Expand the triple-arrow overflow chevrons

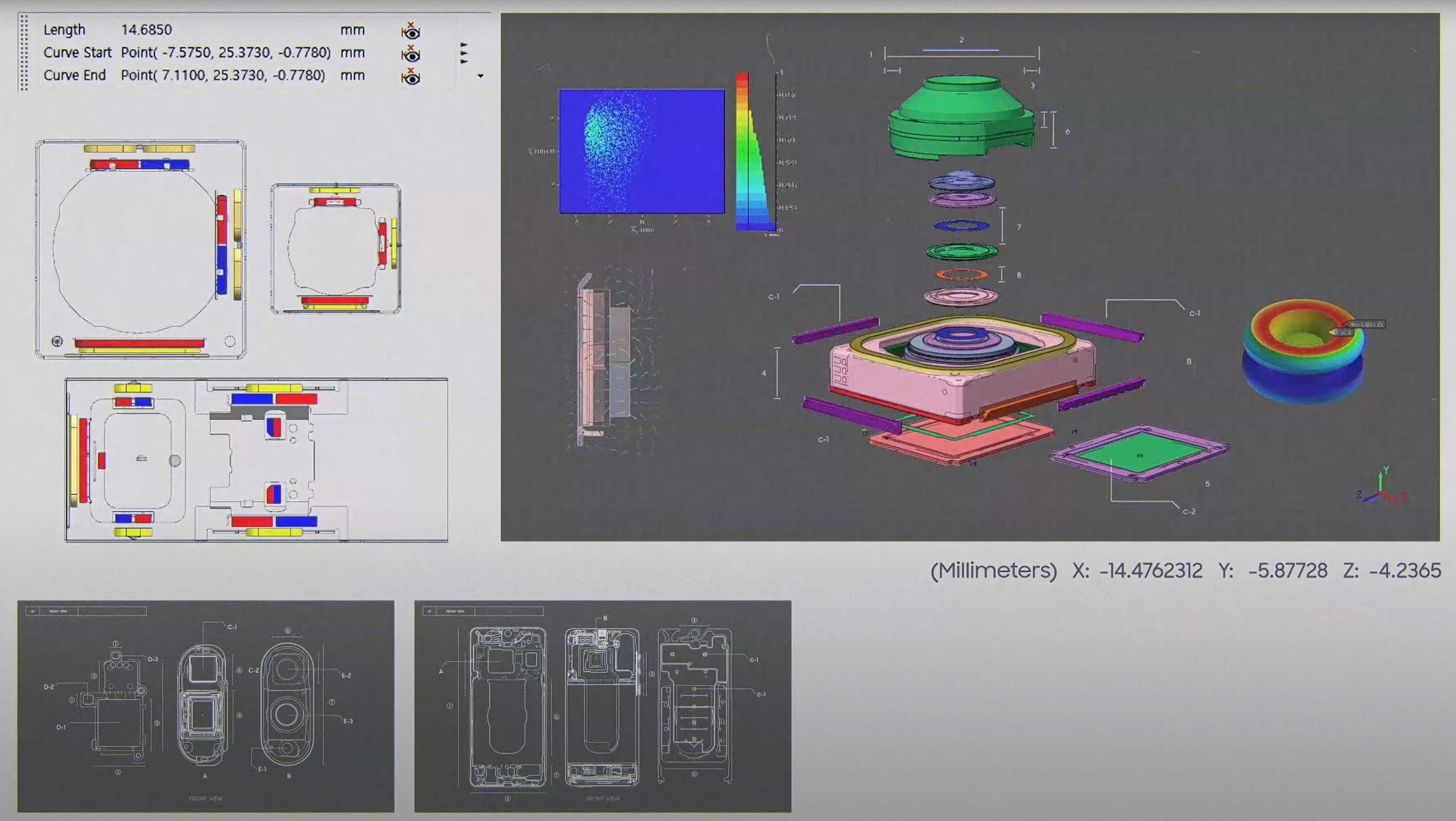coord(463,53)
